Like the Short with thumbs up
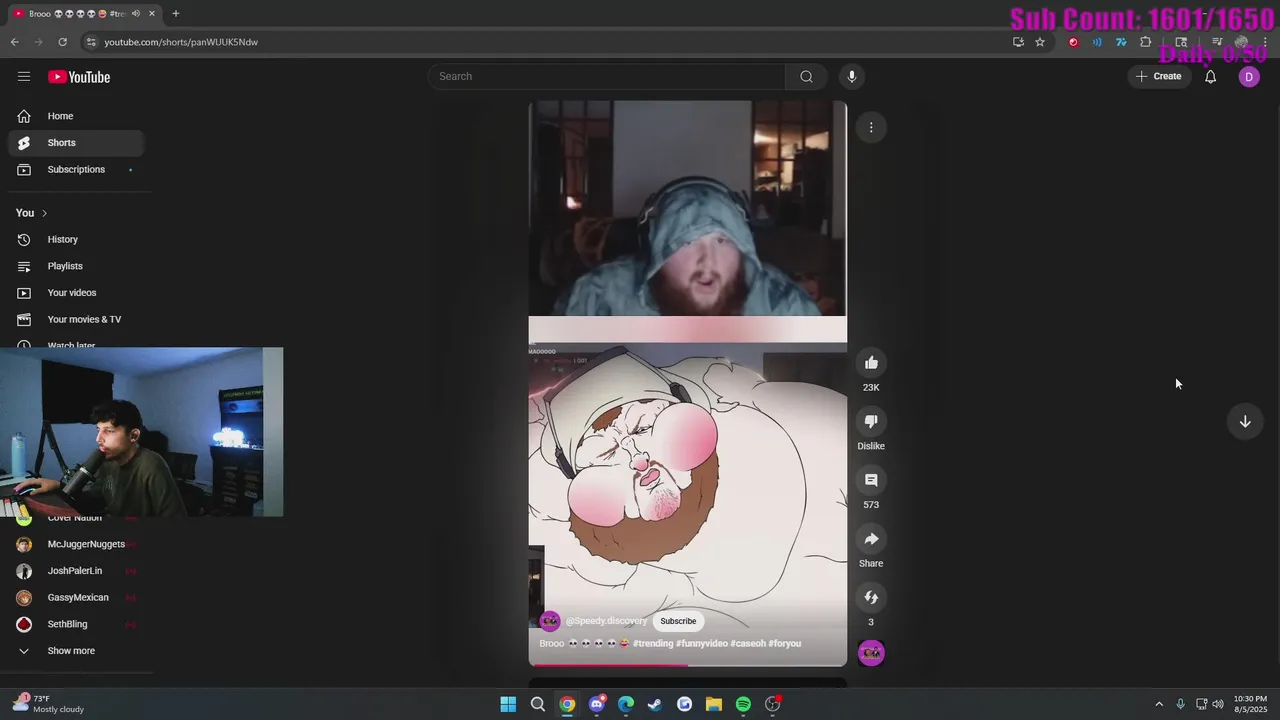 tap(871, 363)
